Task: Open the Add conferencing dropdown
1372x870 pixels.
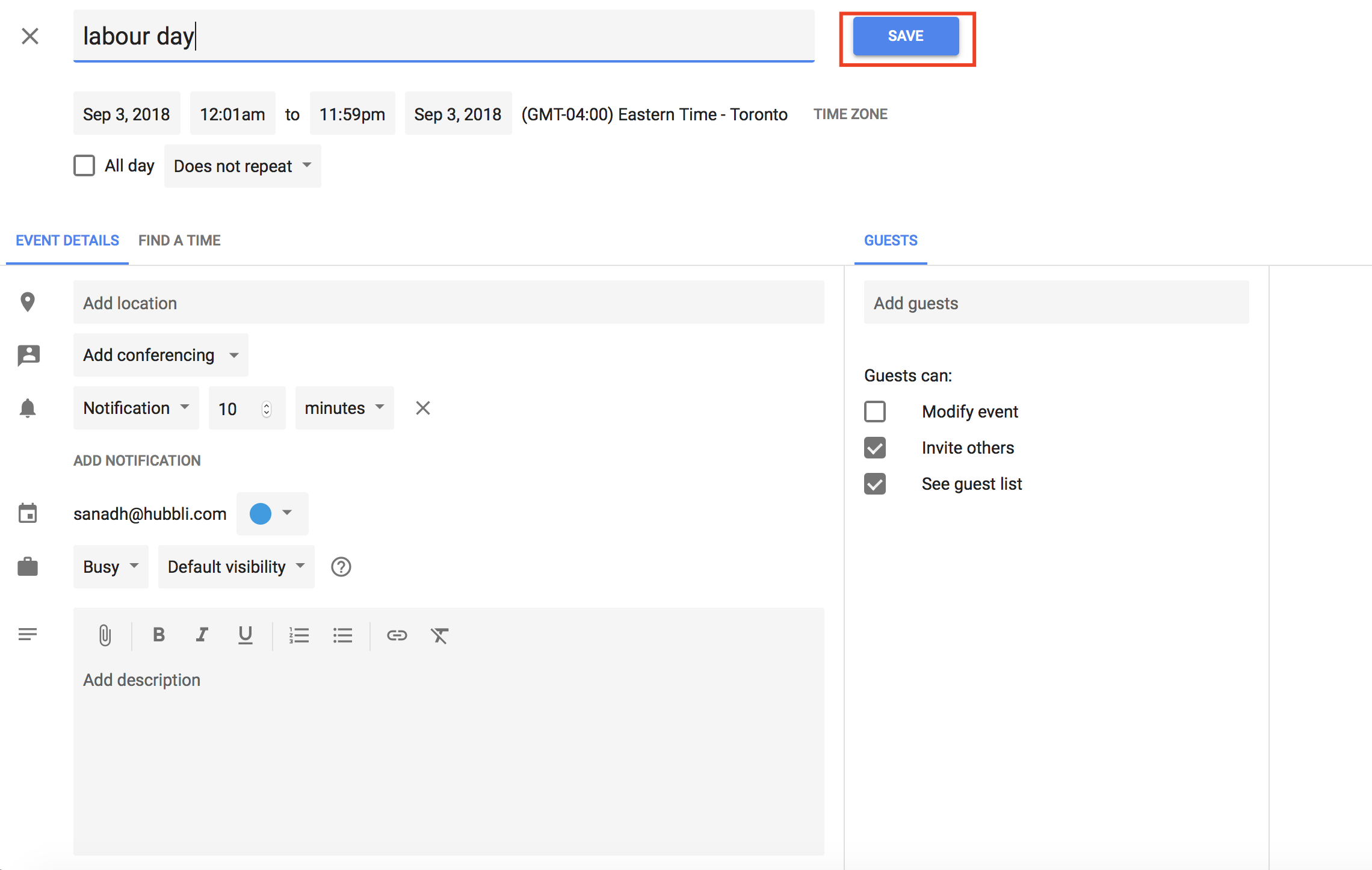Action: tap(160, 355)
